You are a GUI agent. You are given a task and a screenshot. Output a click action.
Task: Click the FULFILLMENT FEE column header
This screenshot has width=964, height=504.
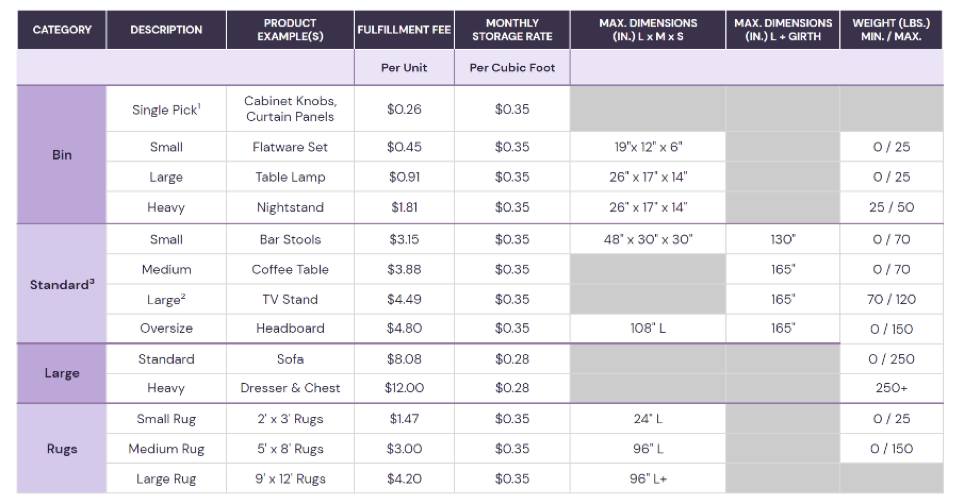(404, 30)
